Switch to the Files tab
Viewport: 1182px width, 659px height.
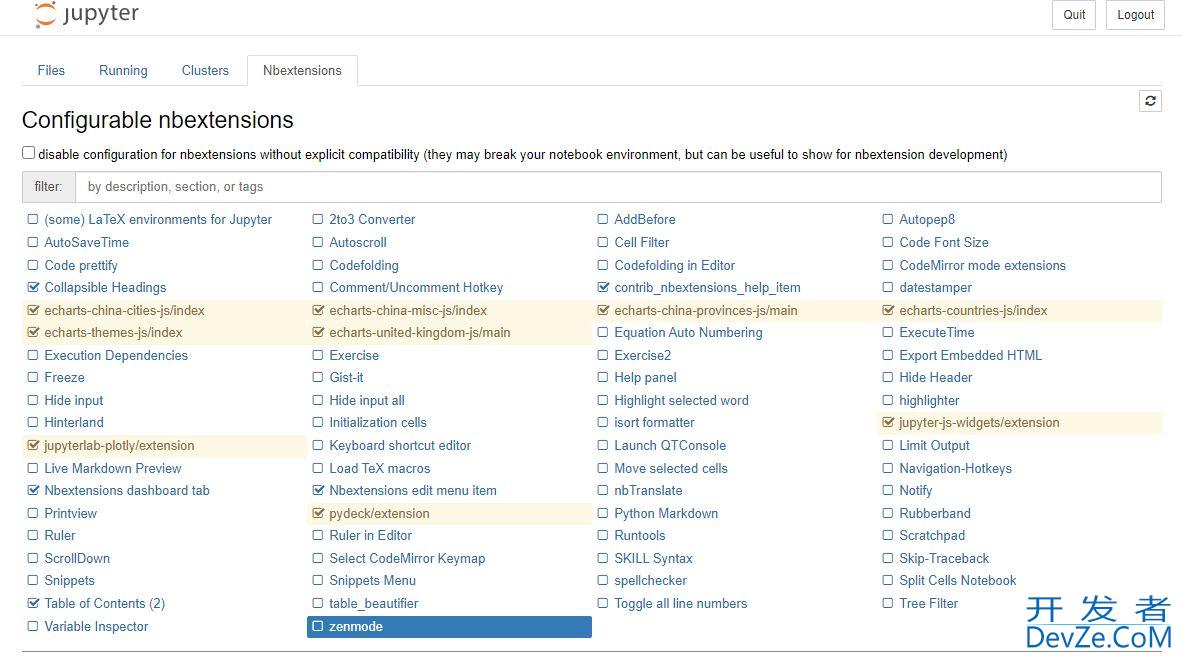[x=51, y=70]
